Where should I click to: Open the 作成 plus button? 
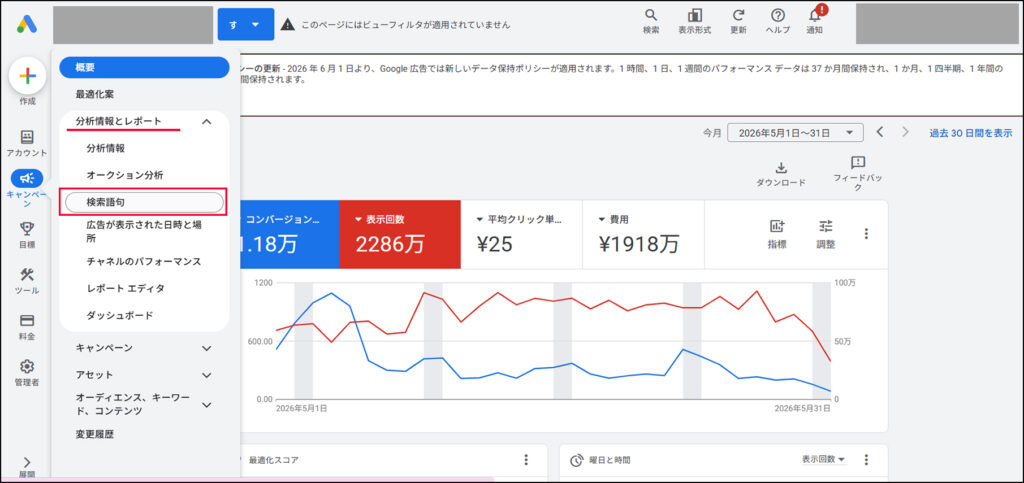(x=27, y=76)
